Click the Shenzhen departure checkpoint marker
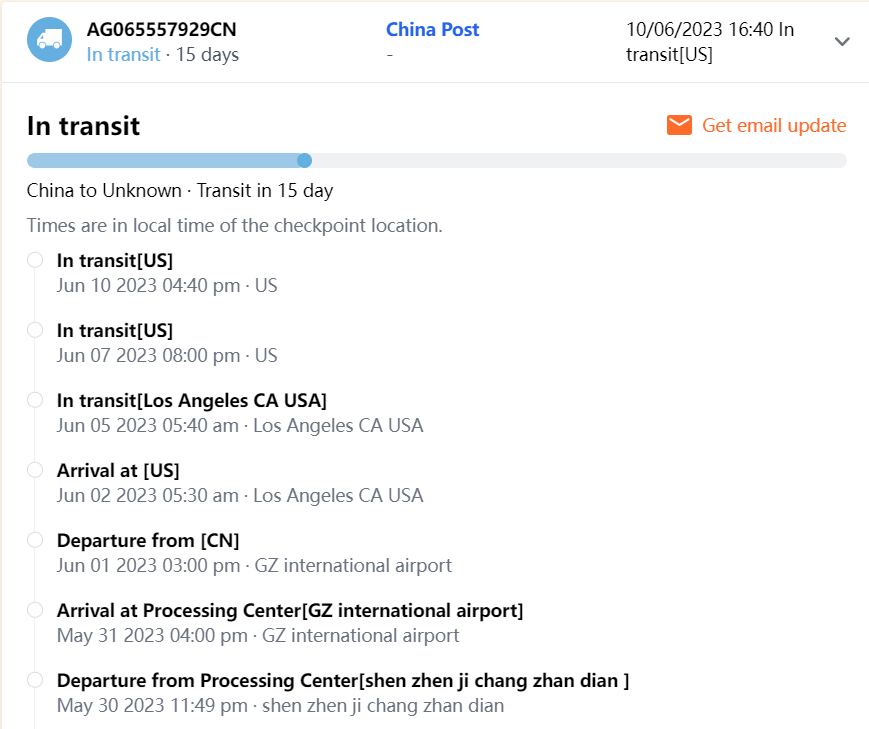 click(35, 680)
